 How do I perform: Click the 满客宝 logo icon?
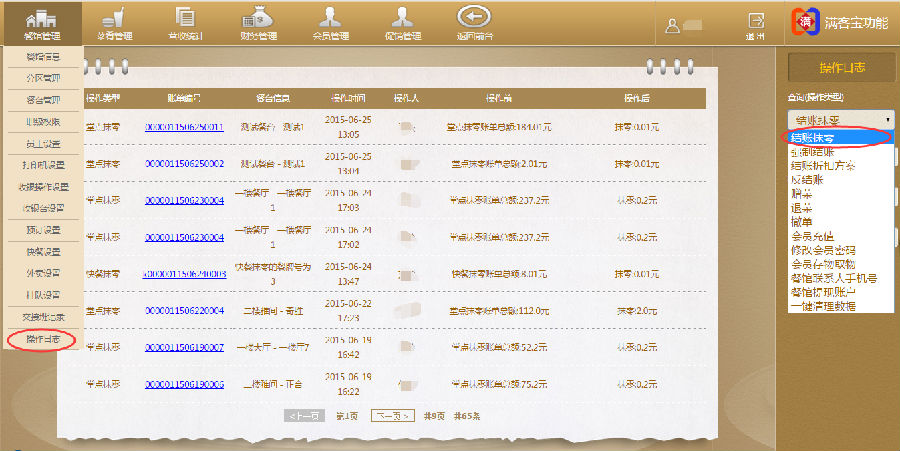806,21
